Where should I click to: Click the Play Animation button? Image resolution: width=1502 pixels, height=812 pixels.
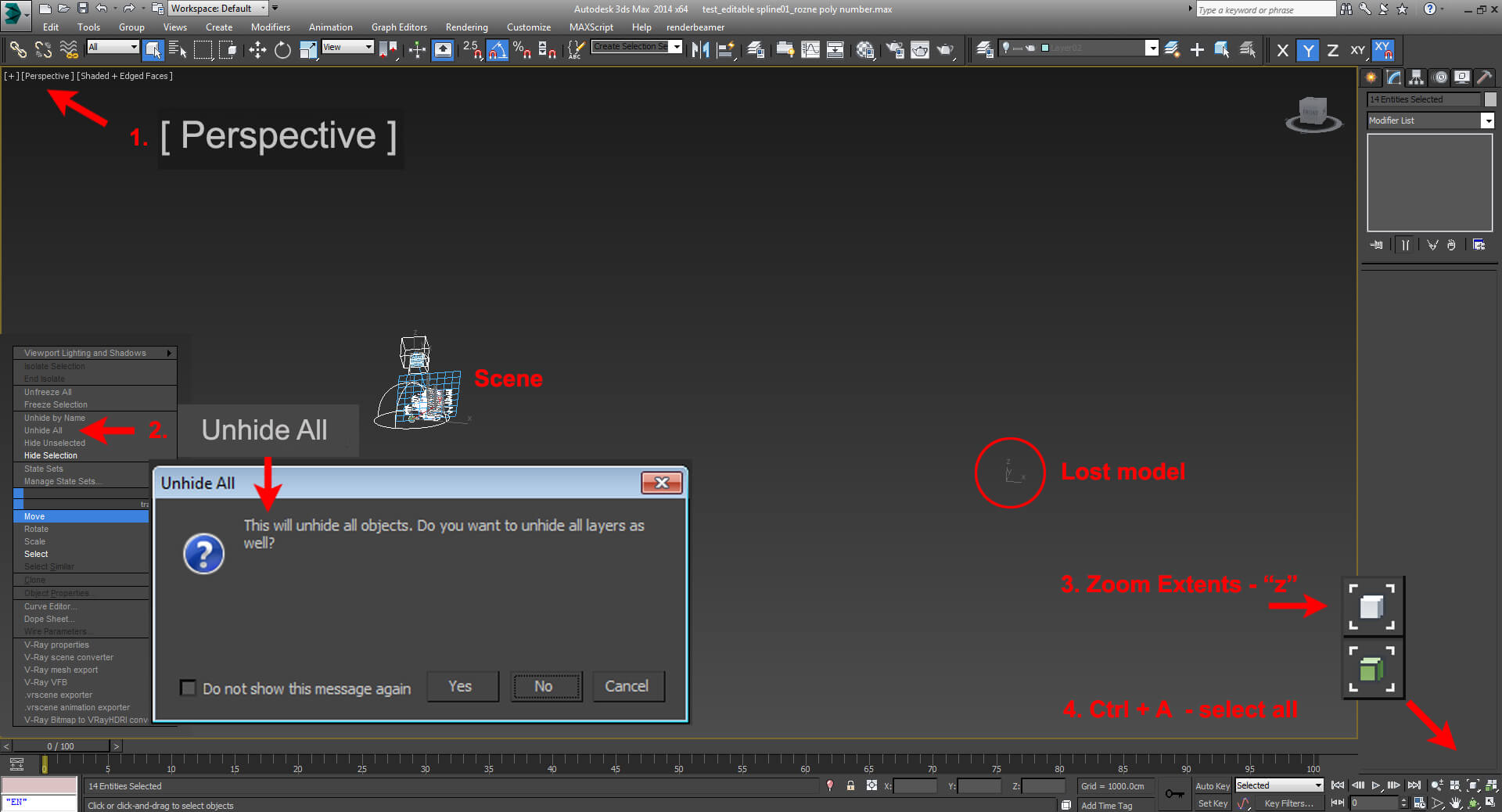tap(1376, 785)
